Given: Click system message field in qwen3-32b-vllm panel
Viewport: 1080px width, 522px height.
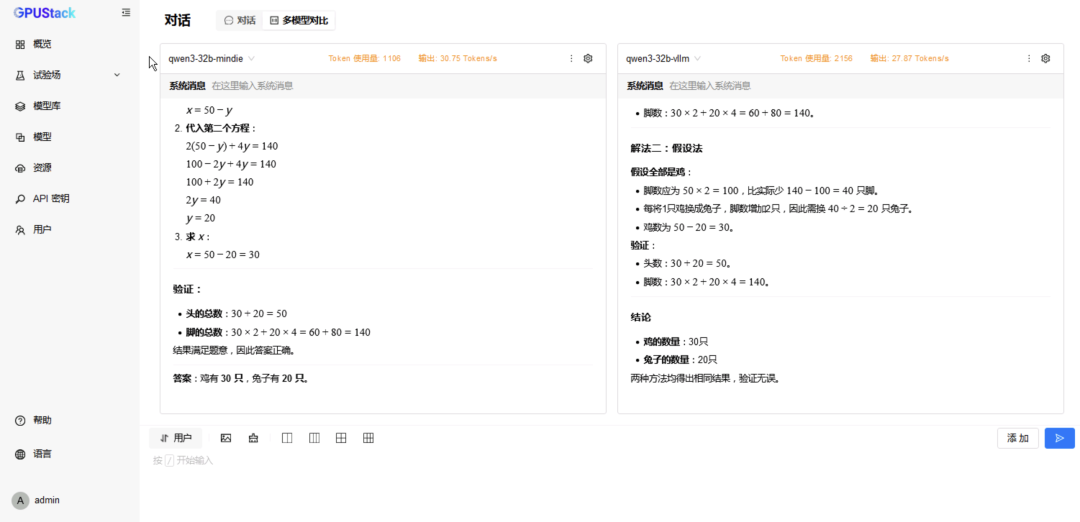Looking at the screenshot, I should click(840, 86).
